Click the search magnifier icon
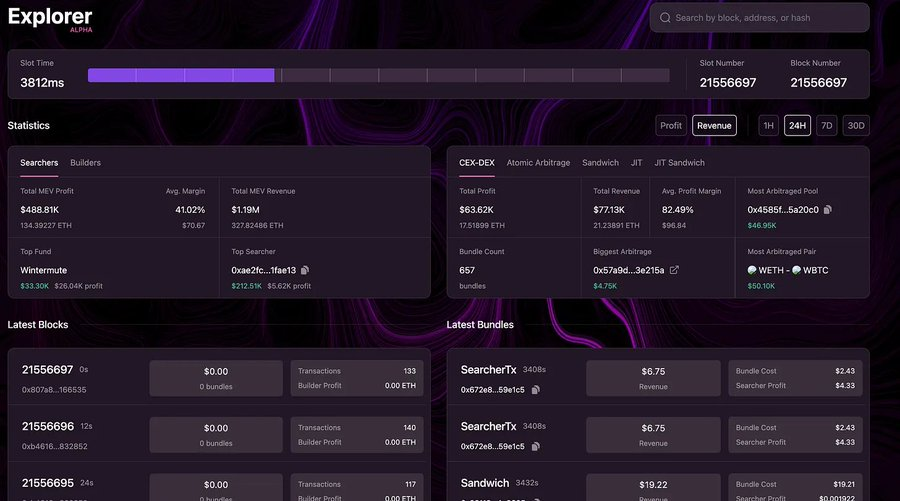The image size is (900, 501). click(x=665, y=18)
